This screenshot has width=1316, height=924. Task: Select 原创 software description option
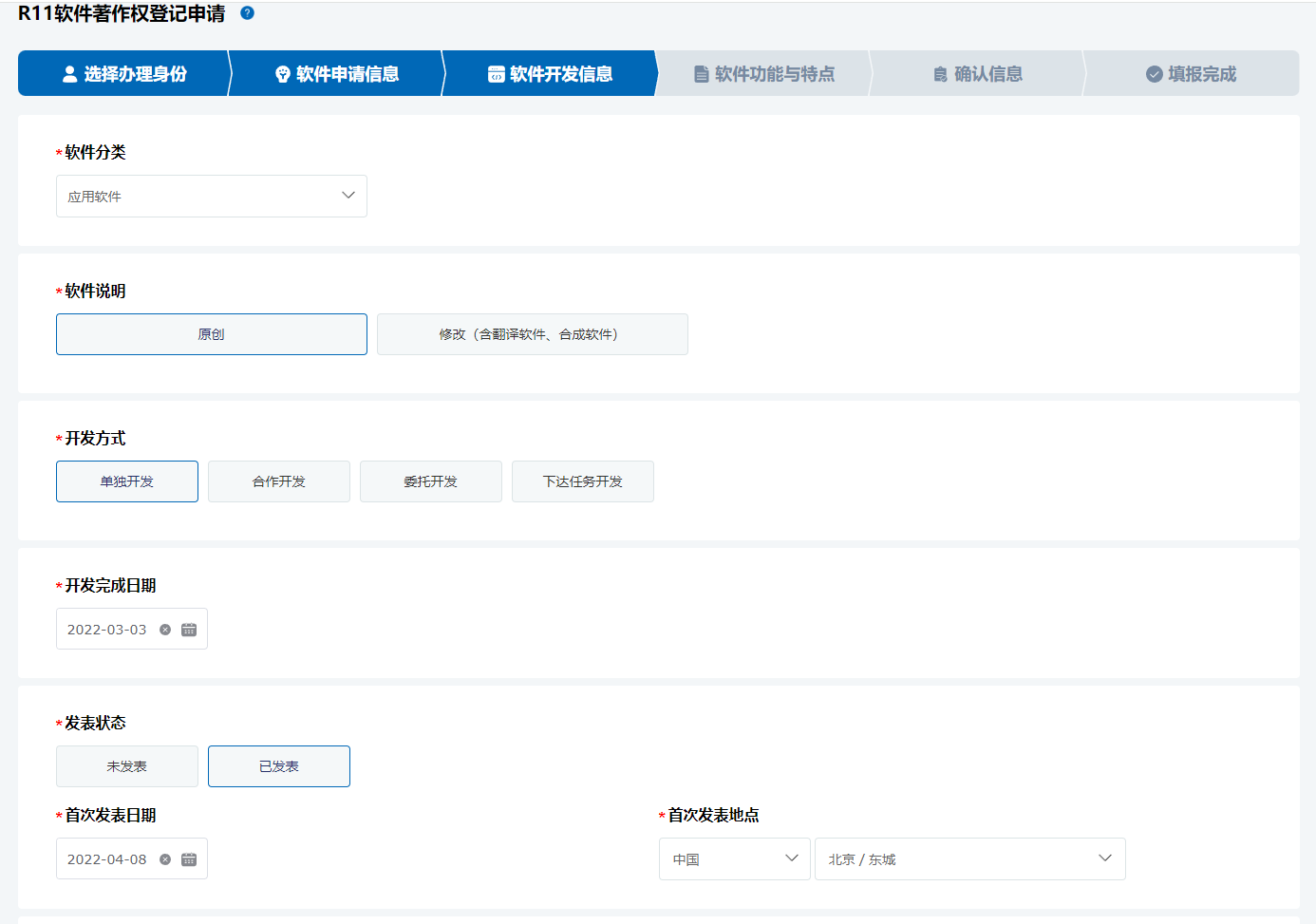tap(212, 334)
